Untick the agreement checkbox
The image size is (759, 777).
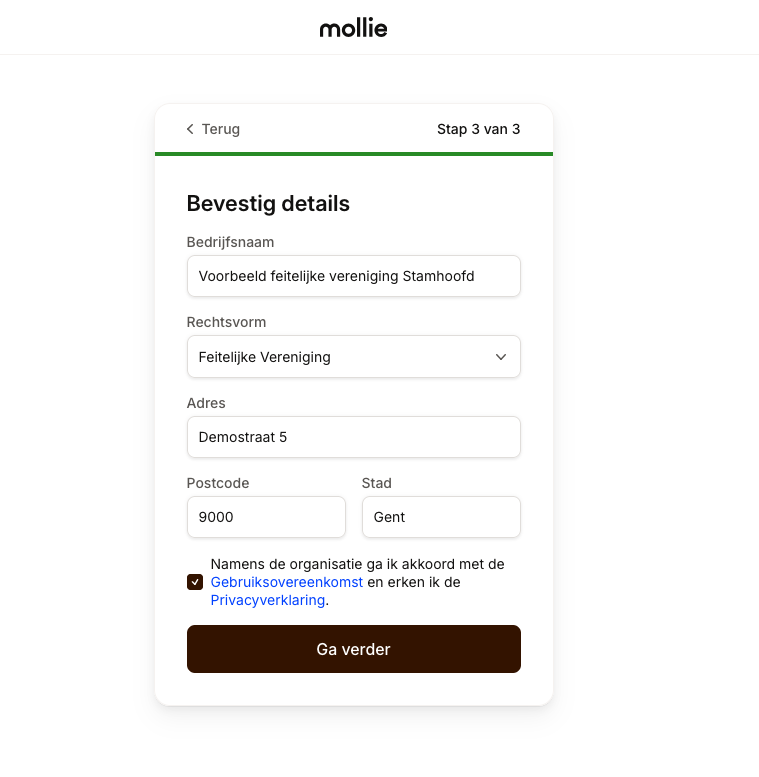coord(195,582)
